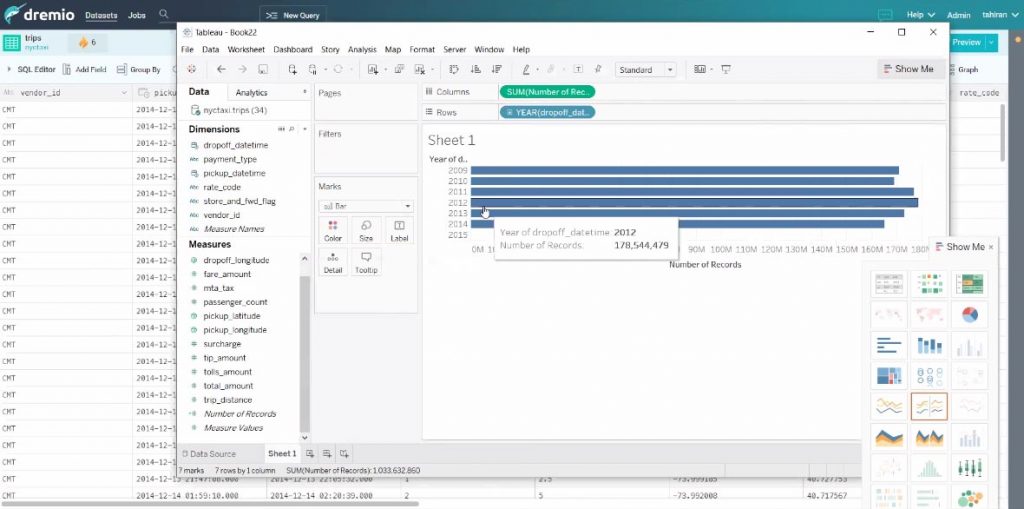
Task: Open the Label card in Marks
Action: pyautogui.click(x=399, y=231)
